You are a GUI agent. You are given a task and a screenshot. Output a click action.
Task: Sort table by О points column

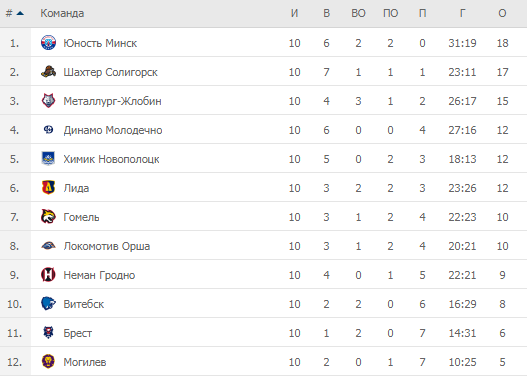502,13
